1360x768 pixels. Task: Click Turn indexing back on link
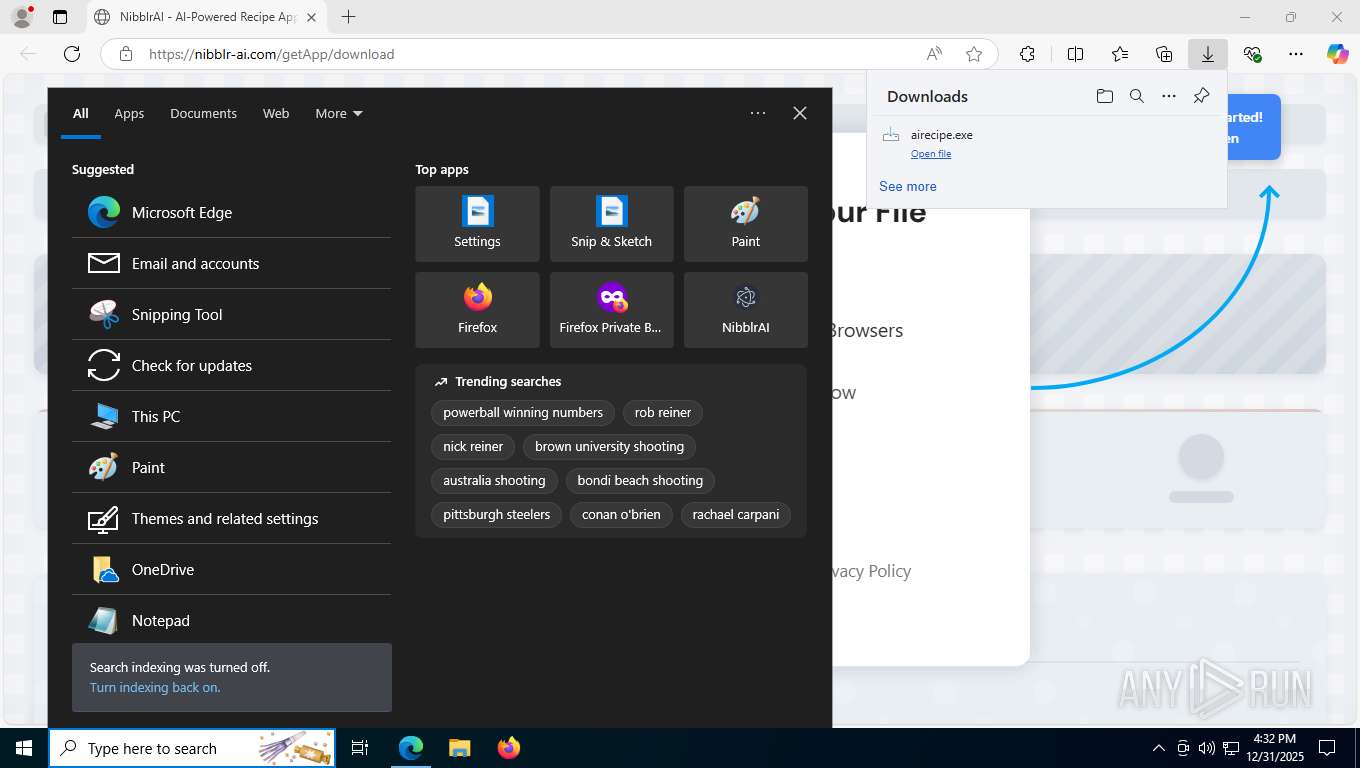click(155, 687)
